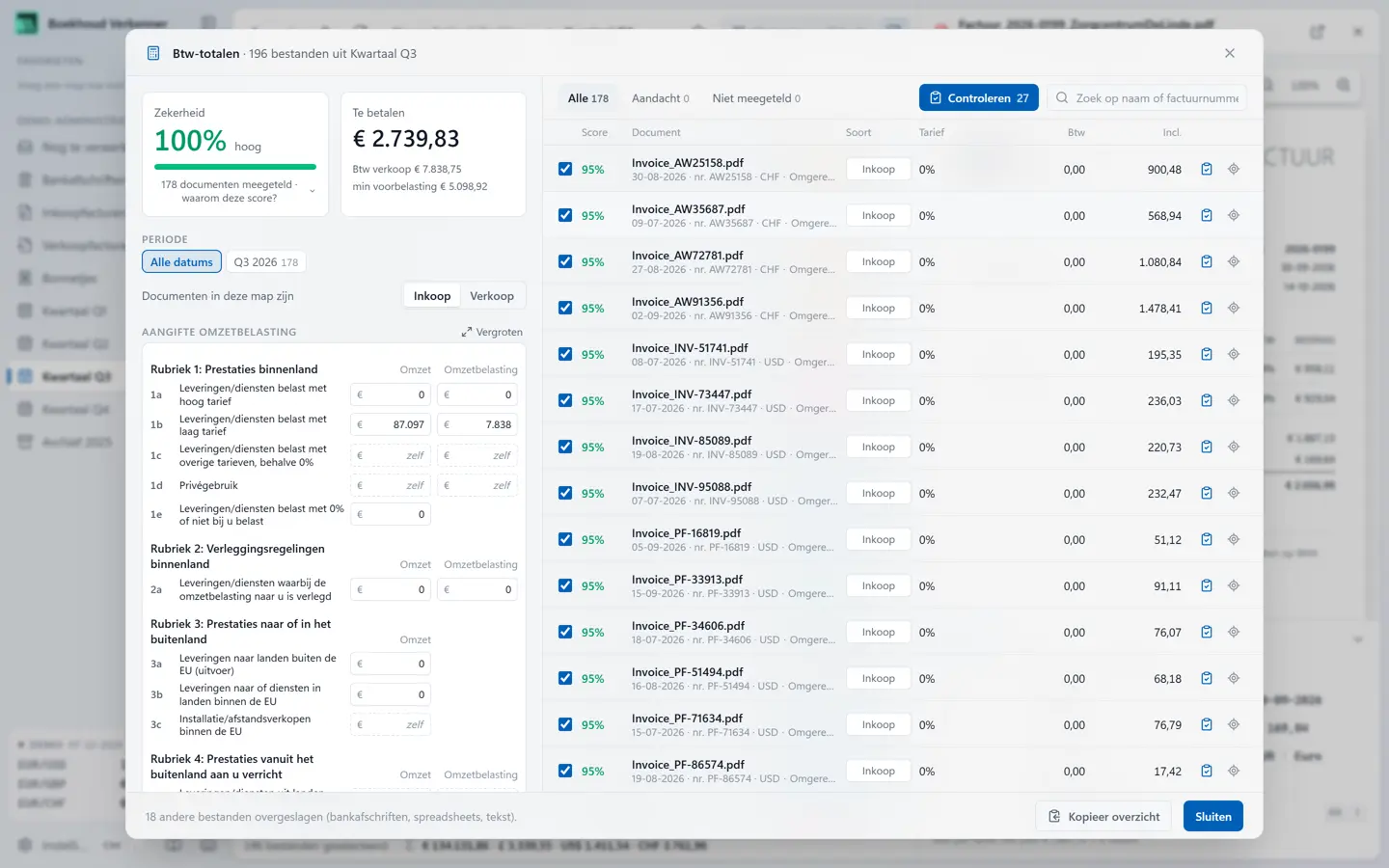Screen dimensions: 1389x868
Task: Open the Niet meegeteld tab
Action: pyautogui.click(x=756, y=98)
